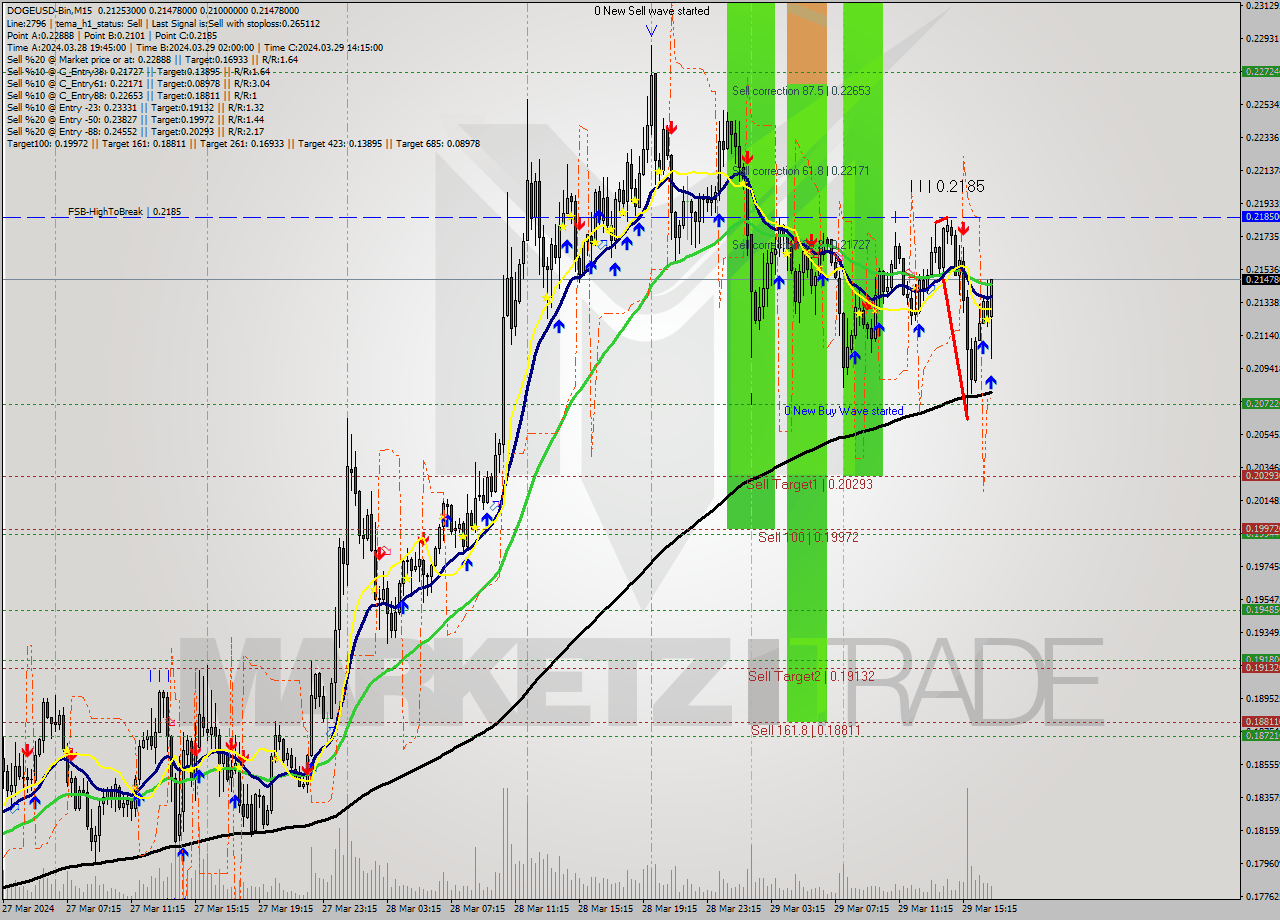Click the Sell %10 @ Entry -23 line
Screen dimensions: 1280x920
coord(134,108)
